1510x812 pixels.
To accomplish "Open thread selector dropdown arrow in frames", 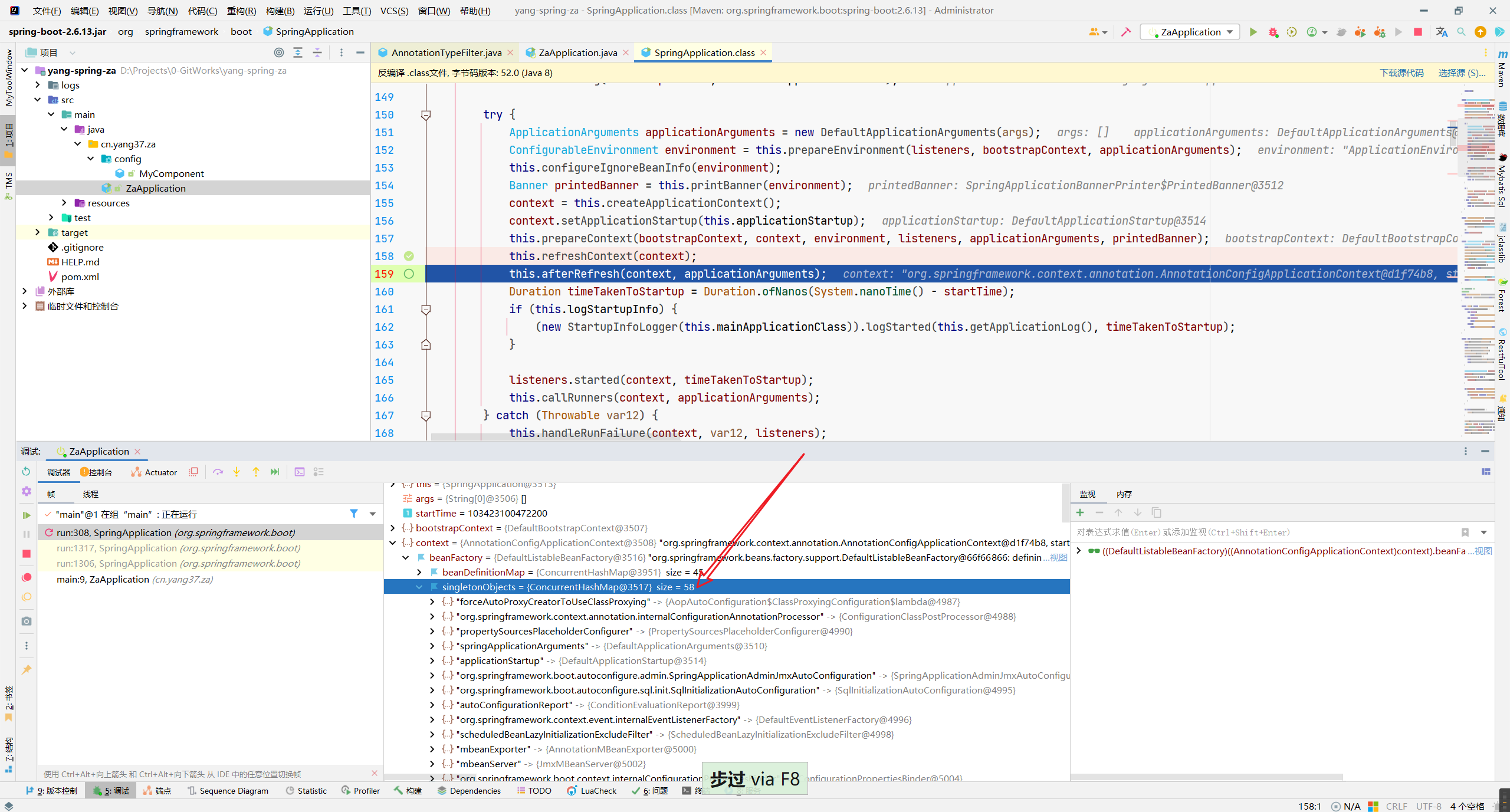I will click(373, 514).
